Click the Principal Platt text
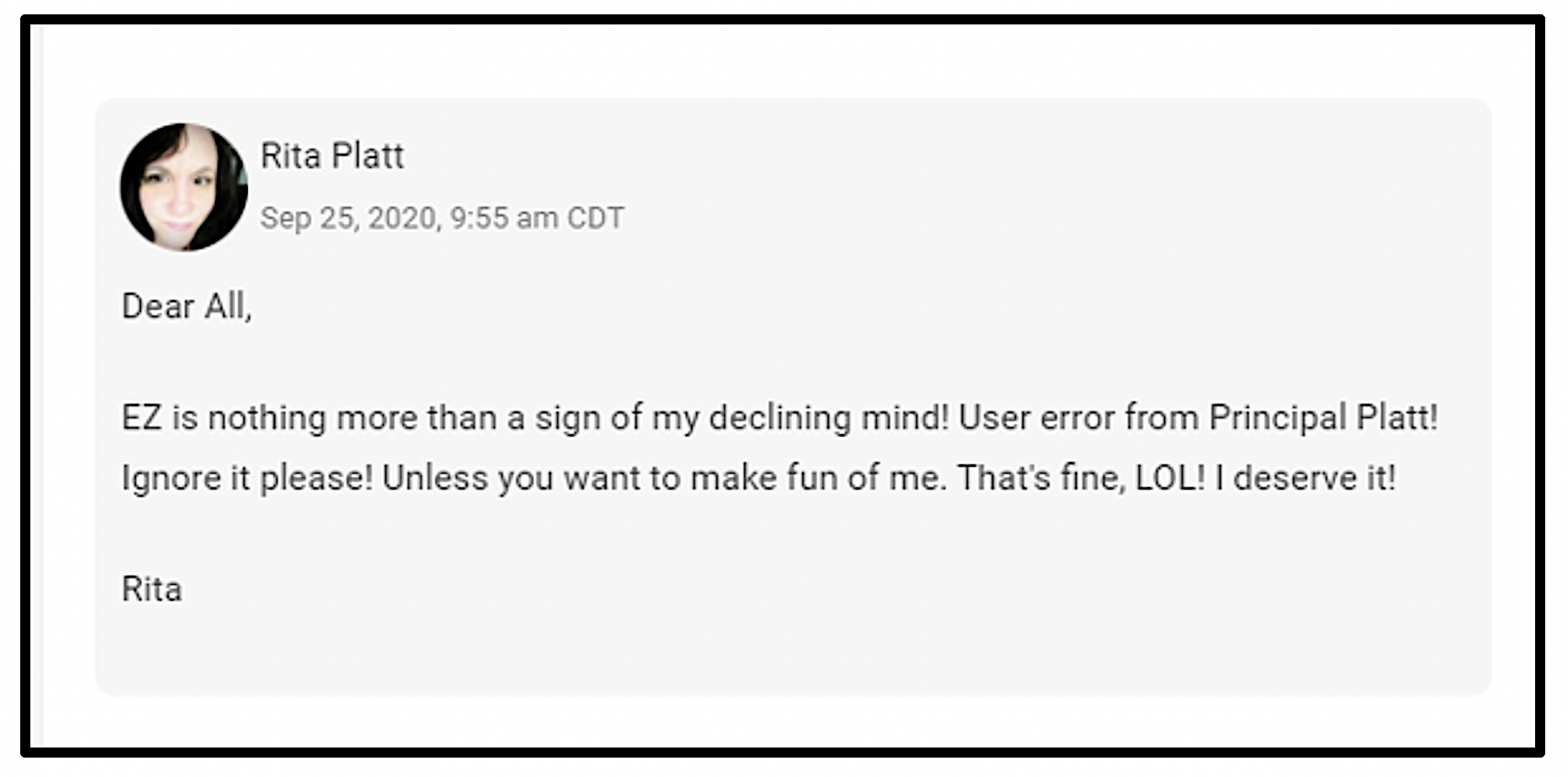This screenshot has width=1568, height=777. (x=1323, y=418)
